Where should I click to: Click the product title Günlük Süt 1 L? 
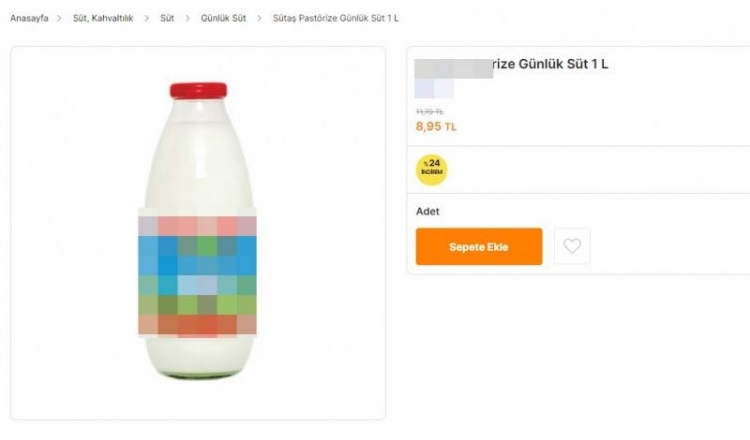tap(551, 65)
